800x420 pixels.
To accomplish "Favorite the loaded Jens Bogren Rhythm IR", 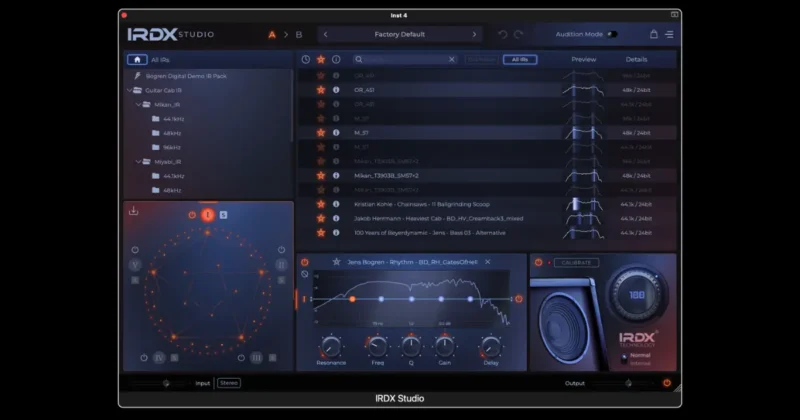I will [x=336, y=262].
